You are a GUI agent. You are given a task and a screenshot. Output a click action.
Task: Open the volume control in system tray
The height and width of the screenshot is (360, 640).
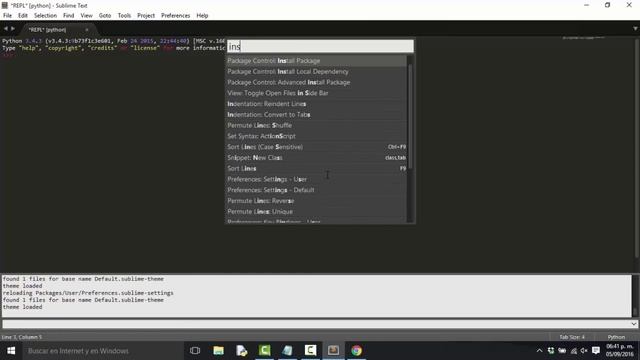point(584,351)
